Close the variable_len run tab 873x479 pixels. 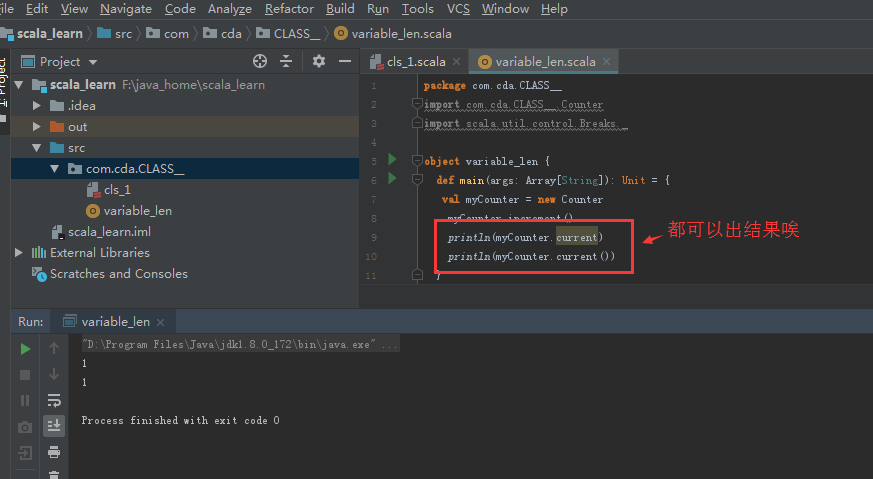coord(160,322)
